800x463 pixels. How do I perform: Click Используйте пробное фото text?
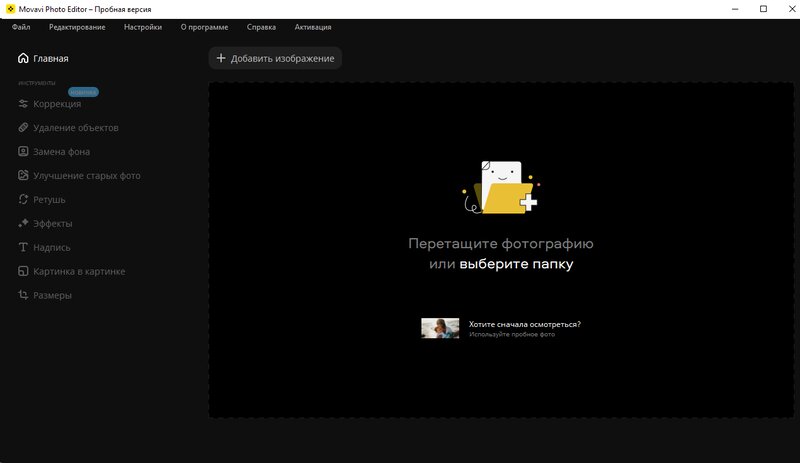(x=512, y=334)
